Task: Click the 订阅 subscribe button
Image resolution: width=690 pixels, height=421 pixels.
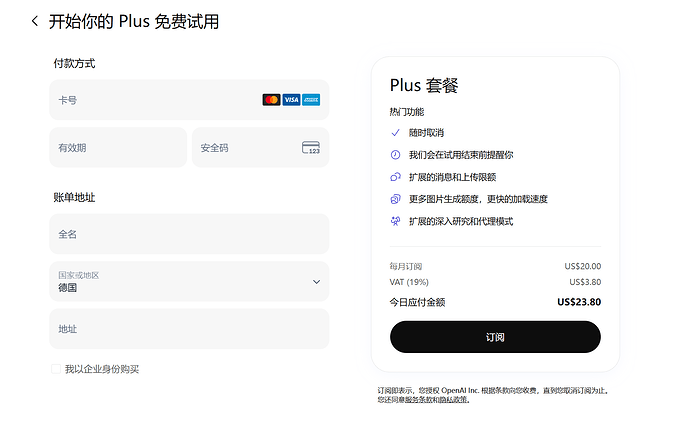Action: pyautogui.click(x=495, y=337)
